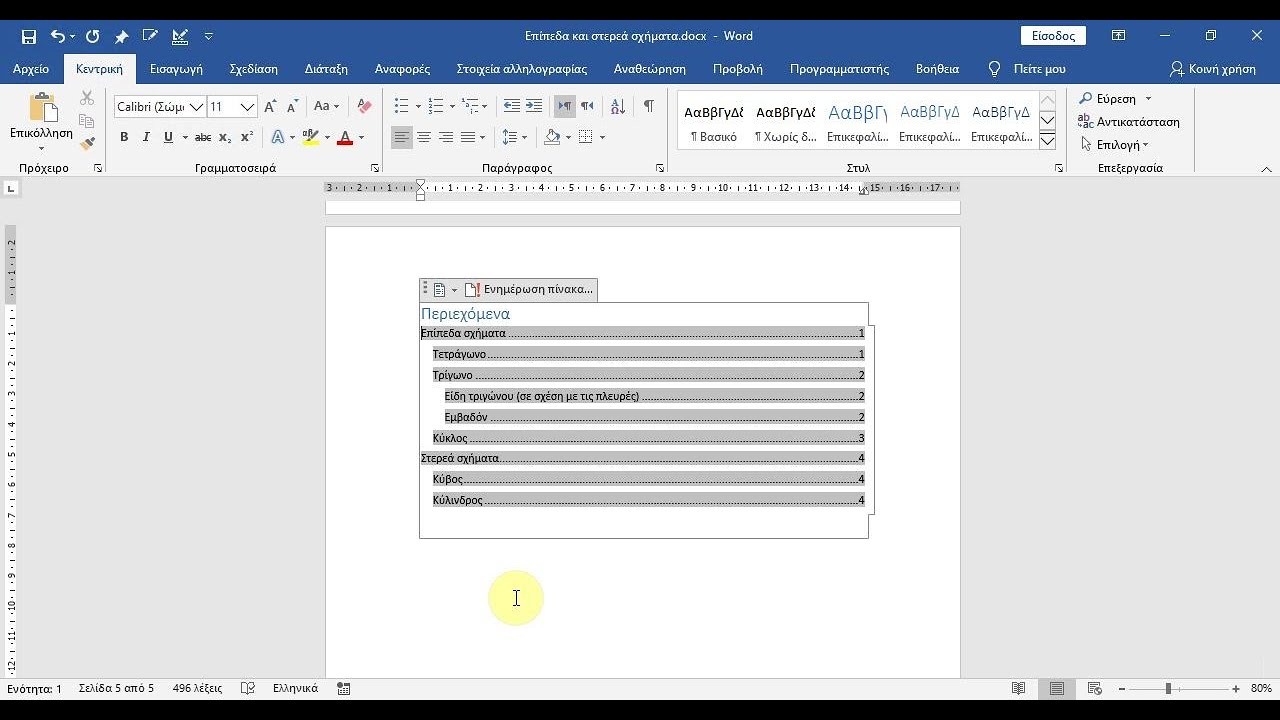Click the Είσοδος sign-in button
Screen dimensions: 1280x720
click(1053, 36)
